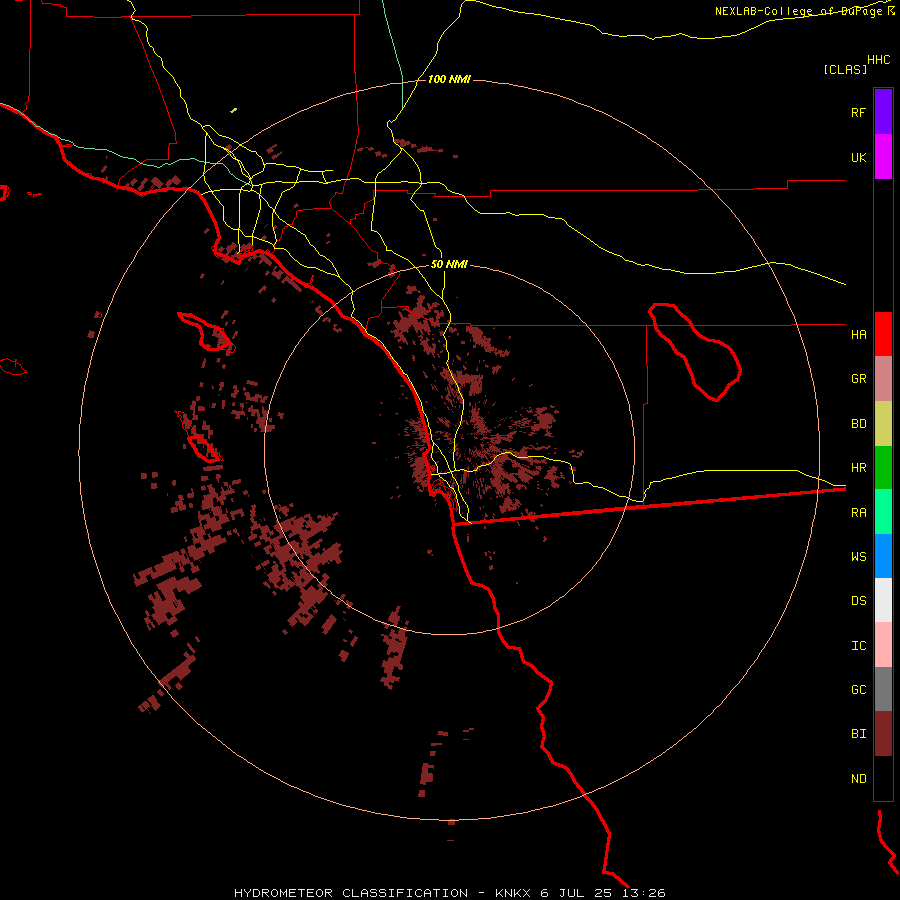Viewport: 900px width, 900px height.
Task: Click the 50 NMI range ring label
Action: [449, 264]
